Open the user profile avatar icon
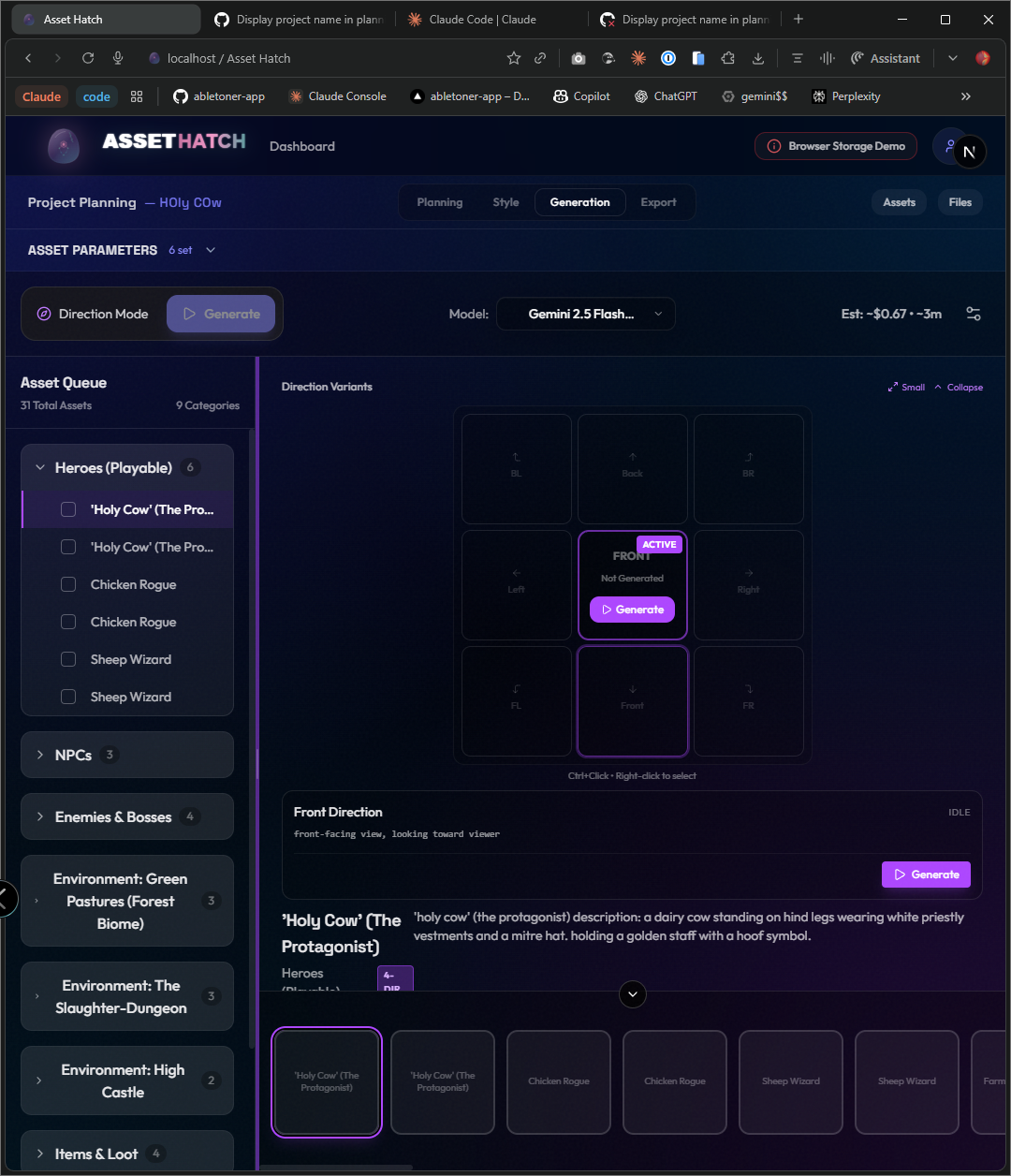This screenshot has width=1011, height=1176. click(x=950, y=146)
